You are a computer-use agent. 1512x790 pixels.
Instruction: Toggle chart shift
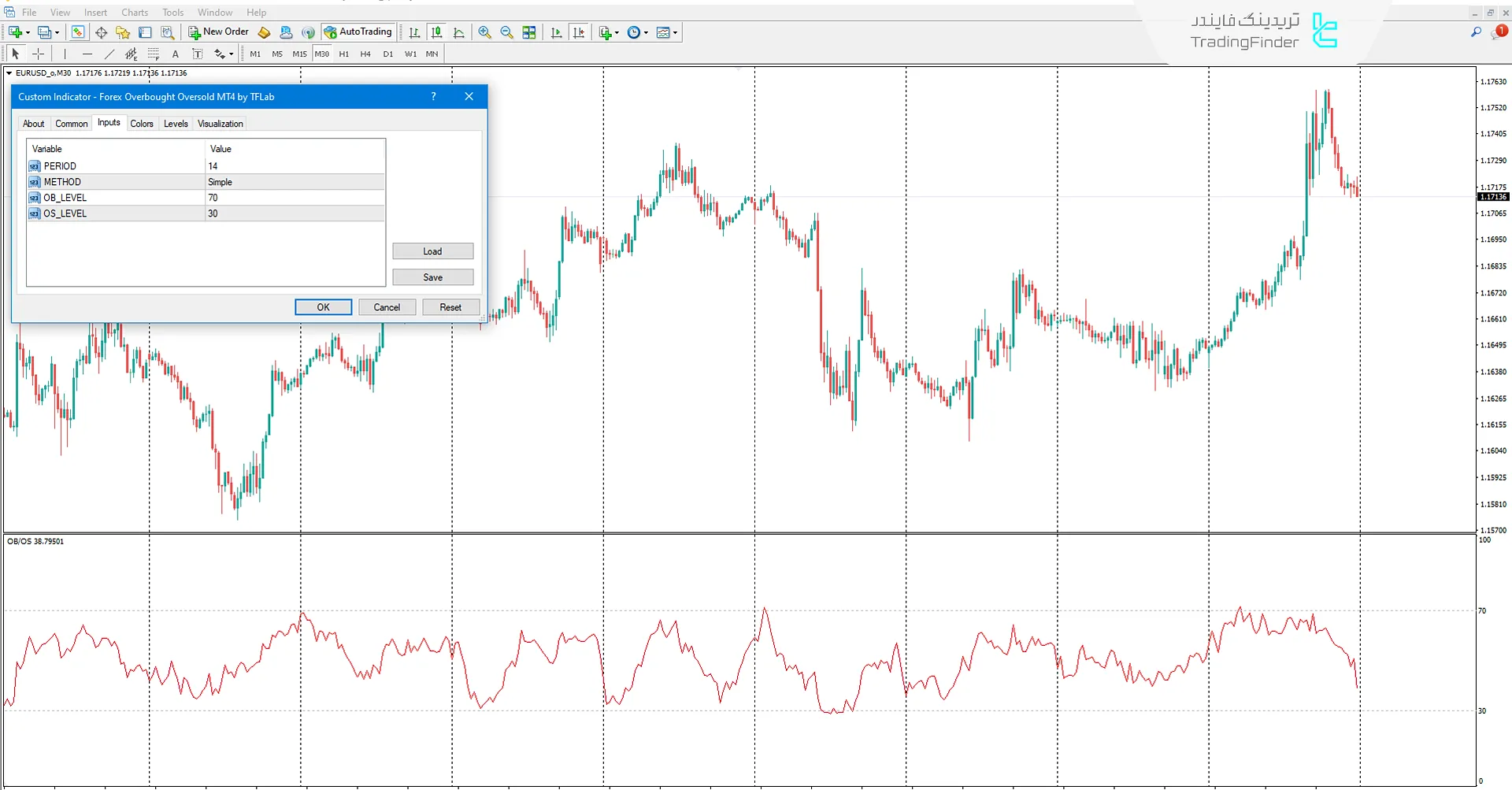click(x=580, y=32)
